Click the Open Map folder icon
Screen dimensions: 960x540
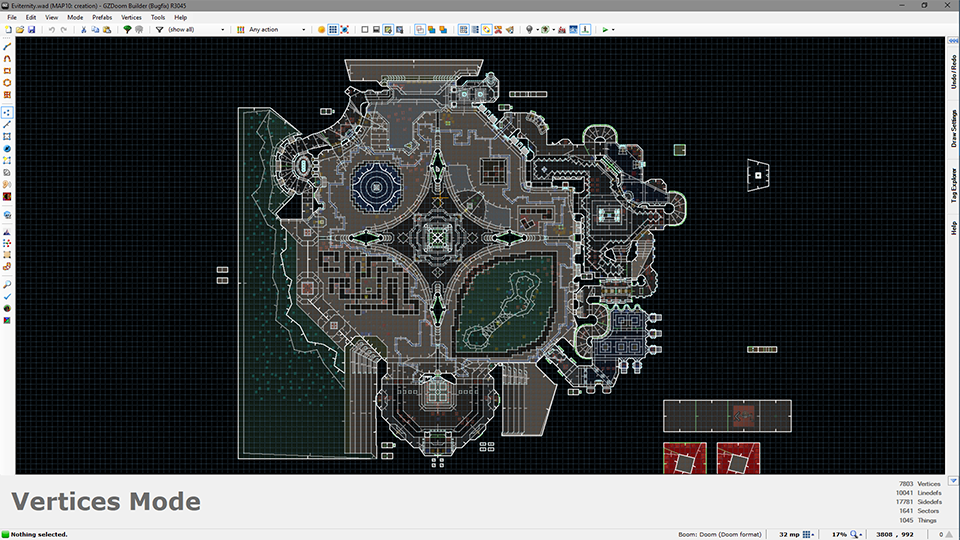click(x=20, y=29)
